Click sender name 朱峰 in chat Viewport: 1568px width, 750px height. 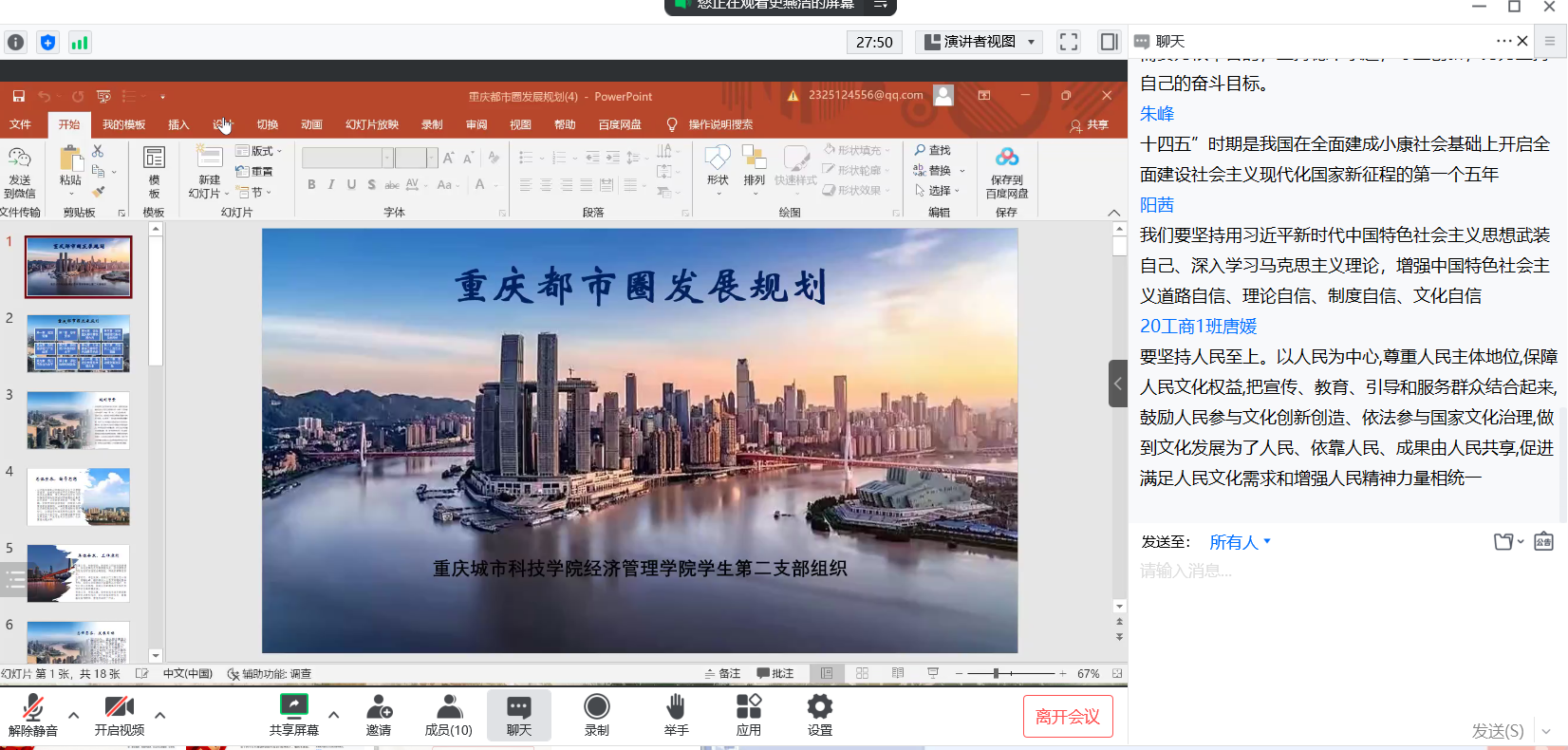1157,114
